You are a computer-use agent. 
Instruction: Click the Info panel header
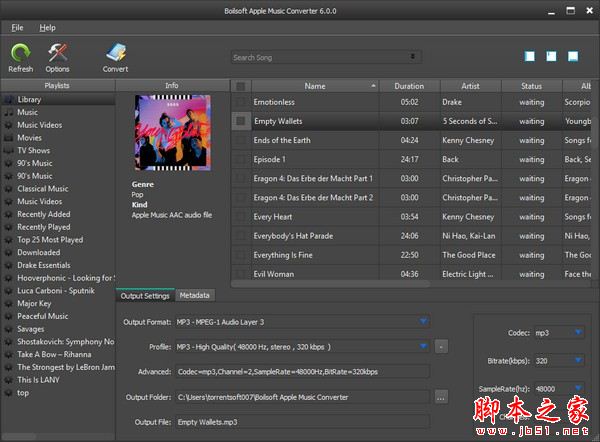(x=172, y=85)
